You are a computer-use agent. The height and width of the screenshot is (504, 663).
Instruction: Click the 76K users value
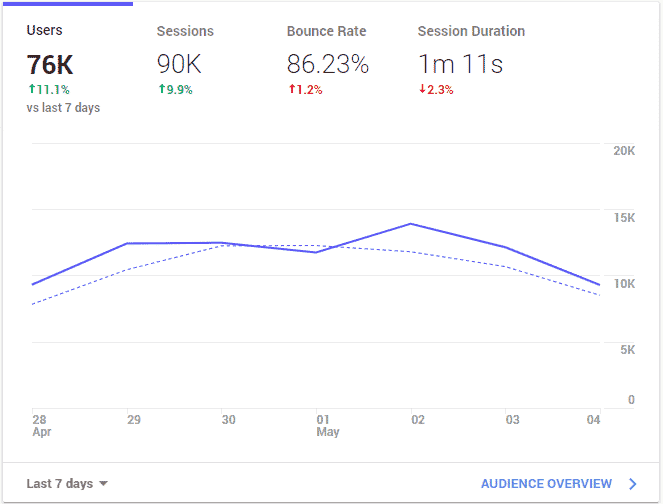(x=49, y=65)
